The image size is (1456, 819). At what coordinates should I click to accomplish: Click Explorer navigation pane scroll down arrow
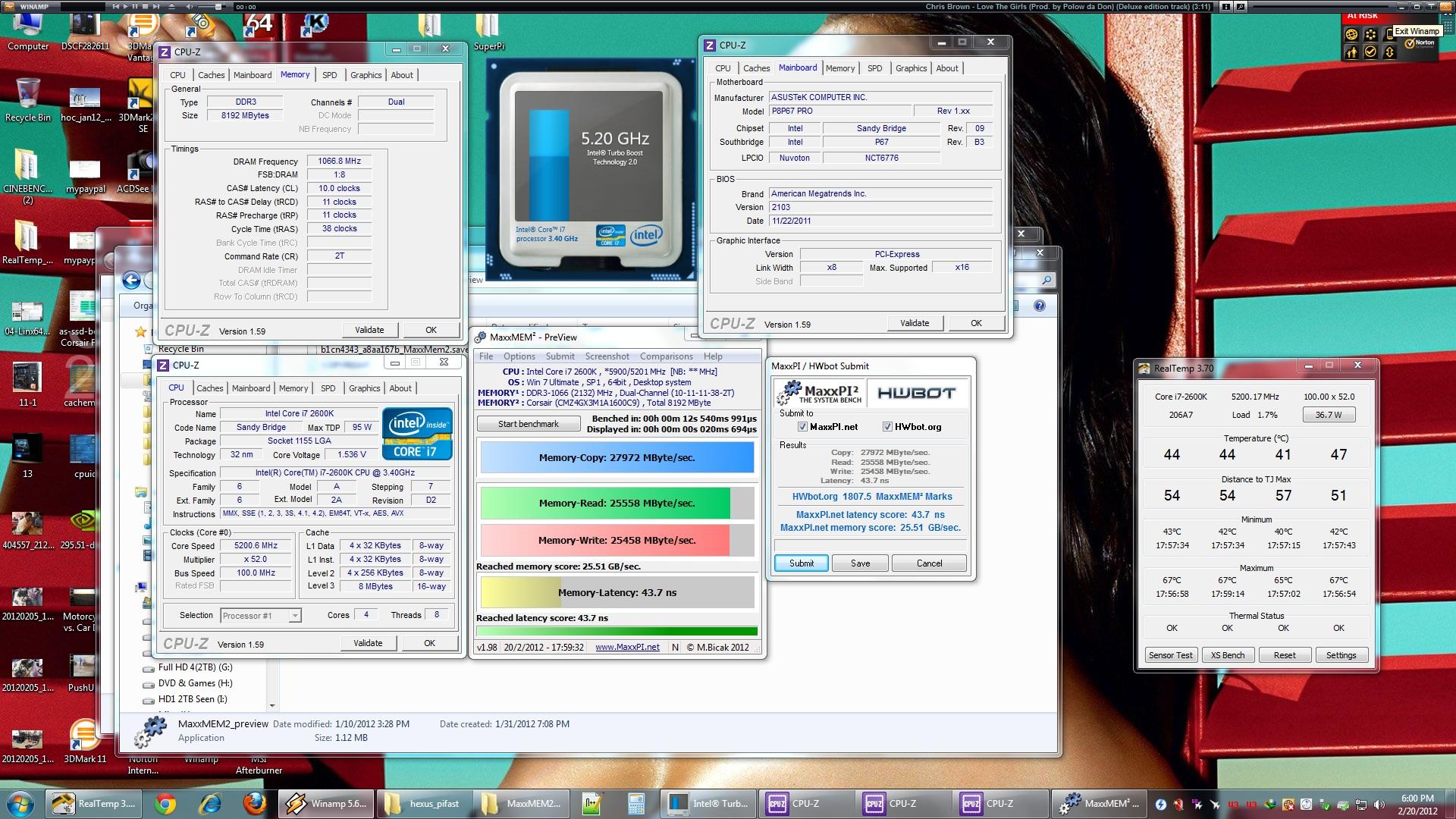point(272,706)
